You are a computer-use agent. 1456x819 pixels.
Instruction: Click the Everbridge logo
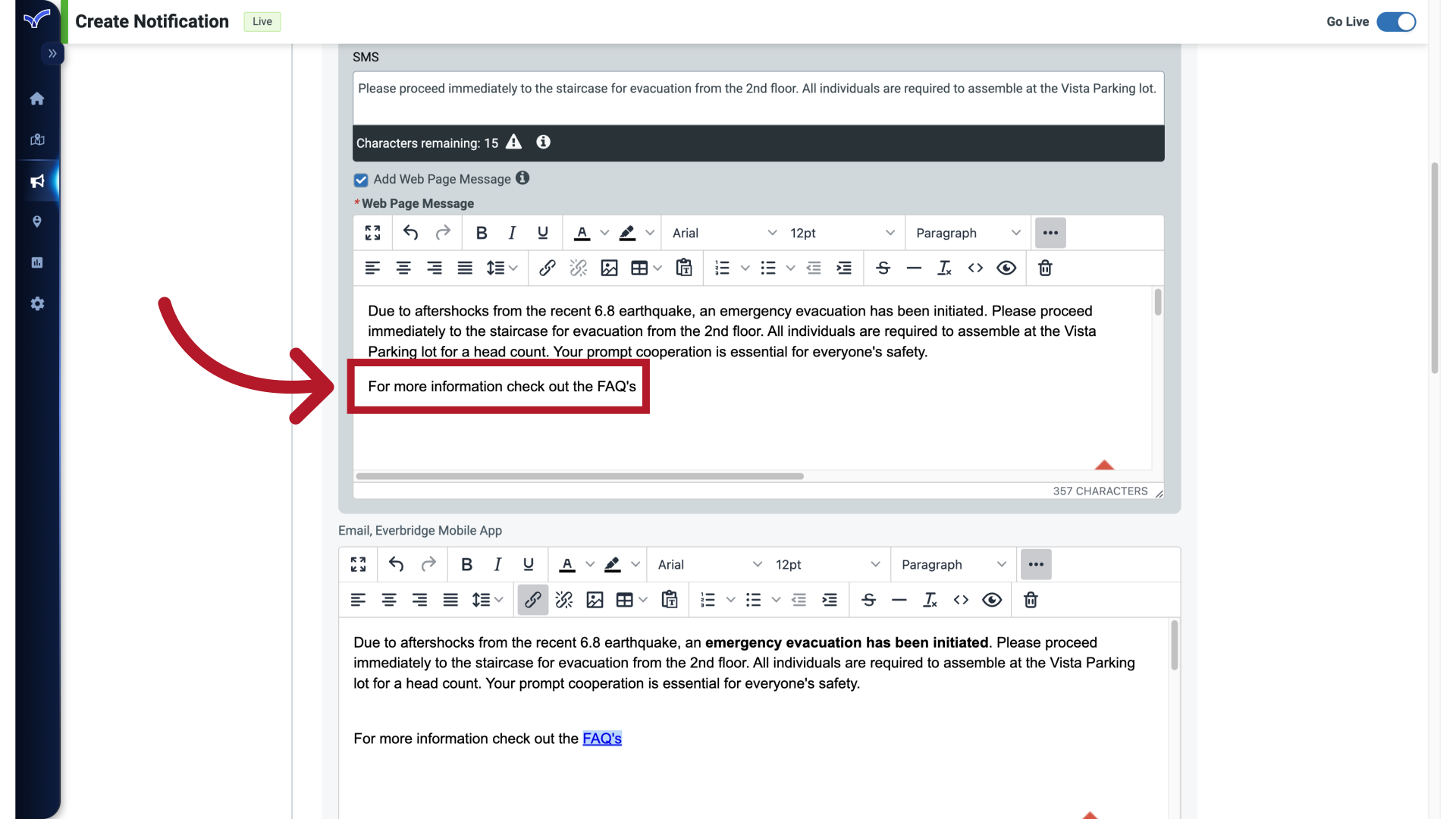coord(36,18)
